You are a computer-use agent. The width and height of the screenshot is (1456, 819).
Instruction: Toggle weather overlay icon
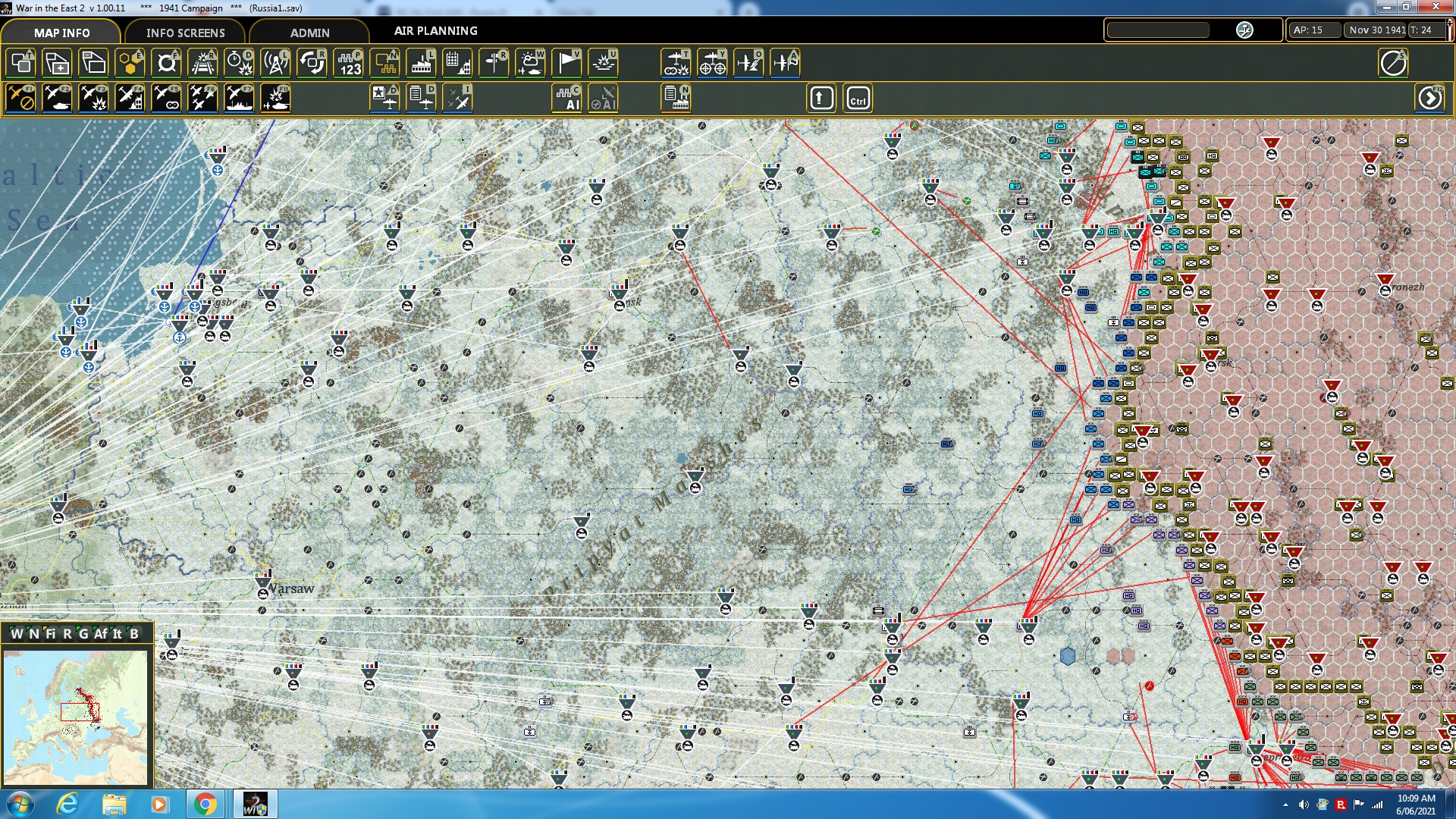(x=530, y=63)
